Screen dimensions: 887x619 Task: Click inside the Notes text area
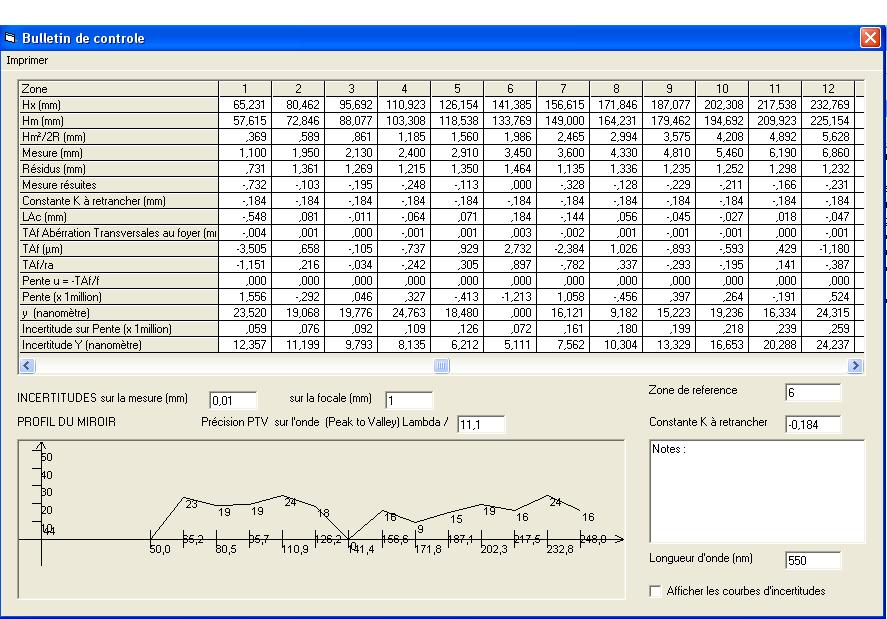click(757, 492)
